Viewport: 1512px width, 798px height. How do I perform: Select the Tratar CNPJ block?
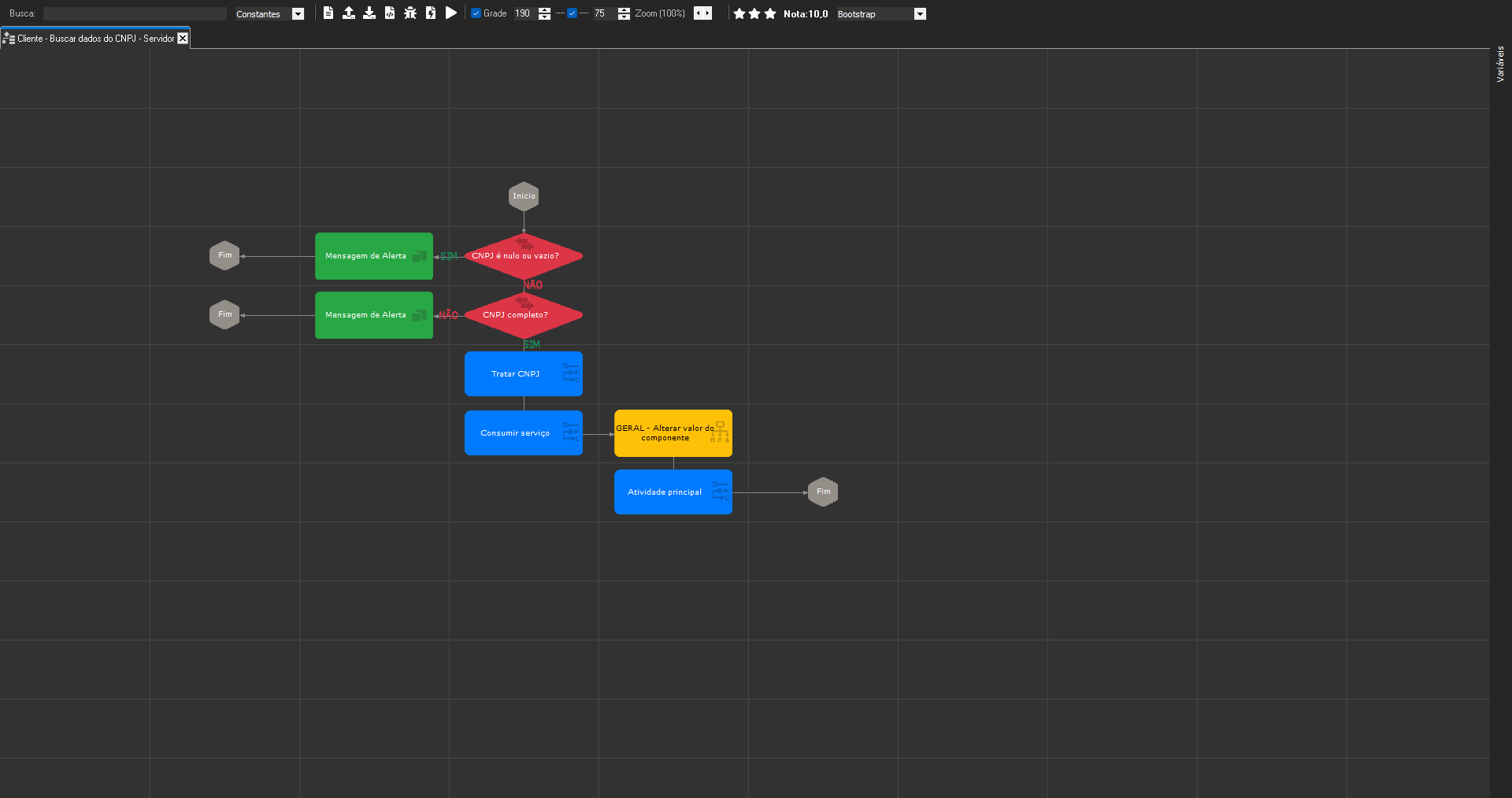[x=524, y=373]
